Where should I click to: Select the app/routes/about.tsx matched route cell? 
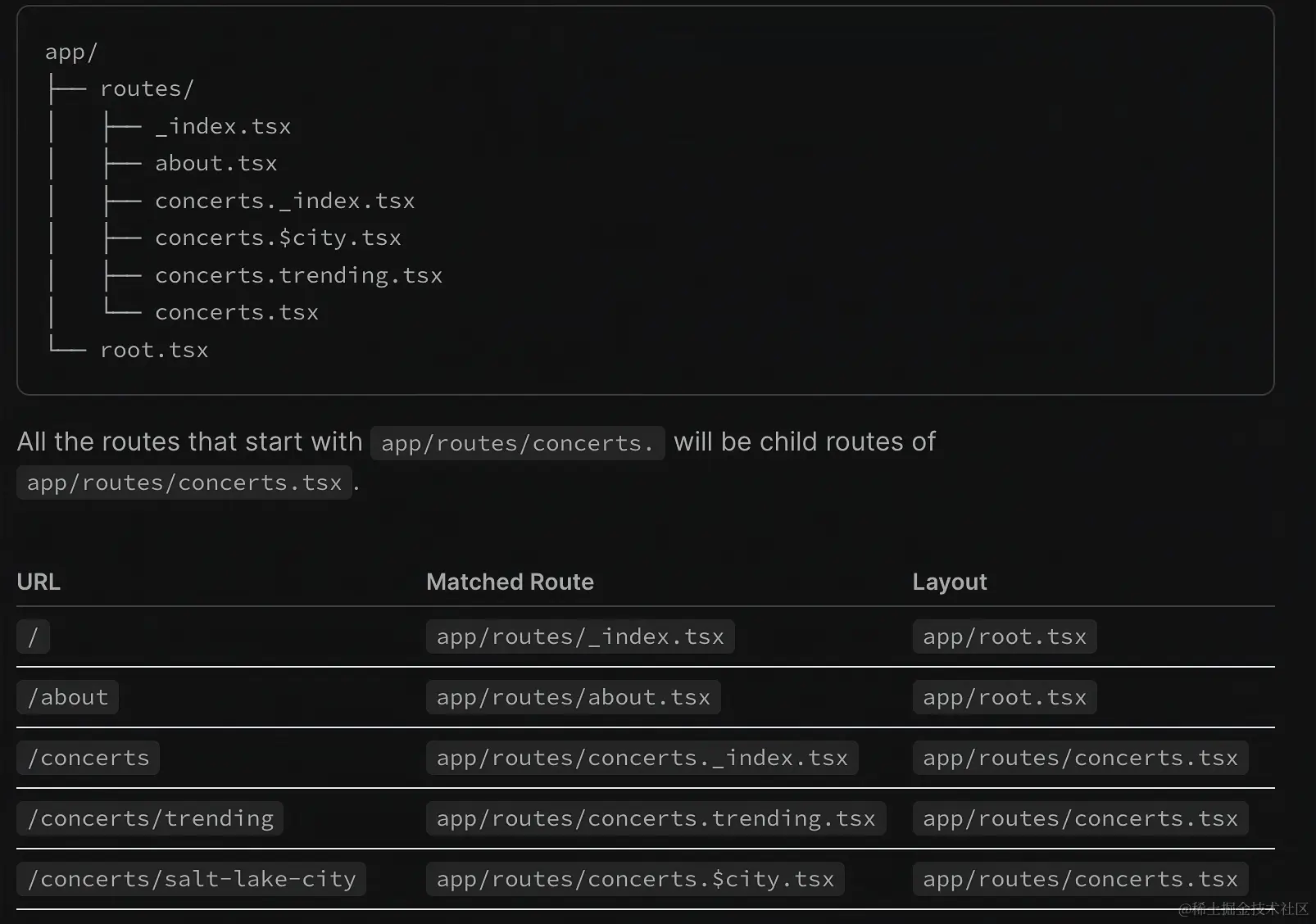[x=573, y=697]
